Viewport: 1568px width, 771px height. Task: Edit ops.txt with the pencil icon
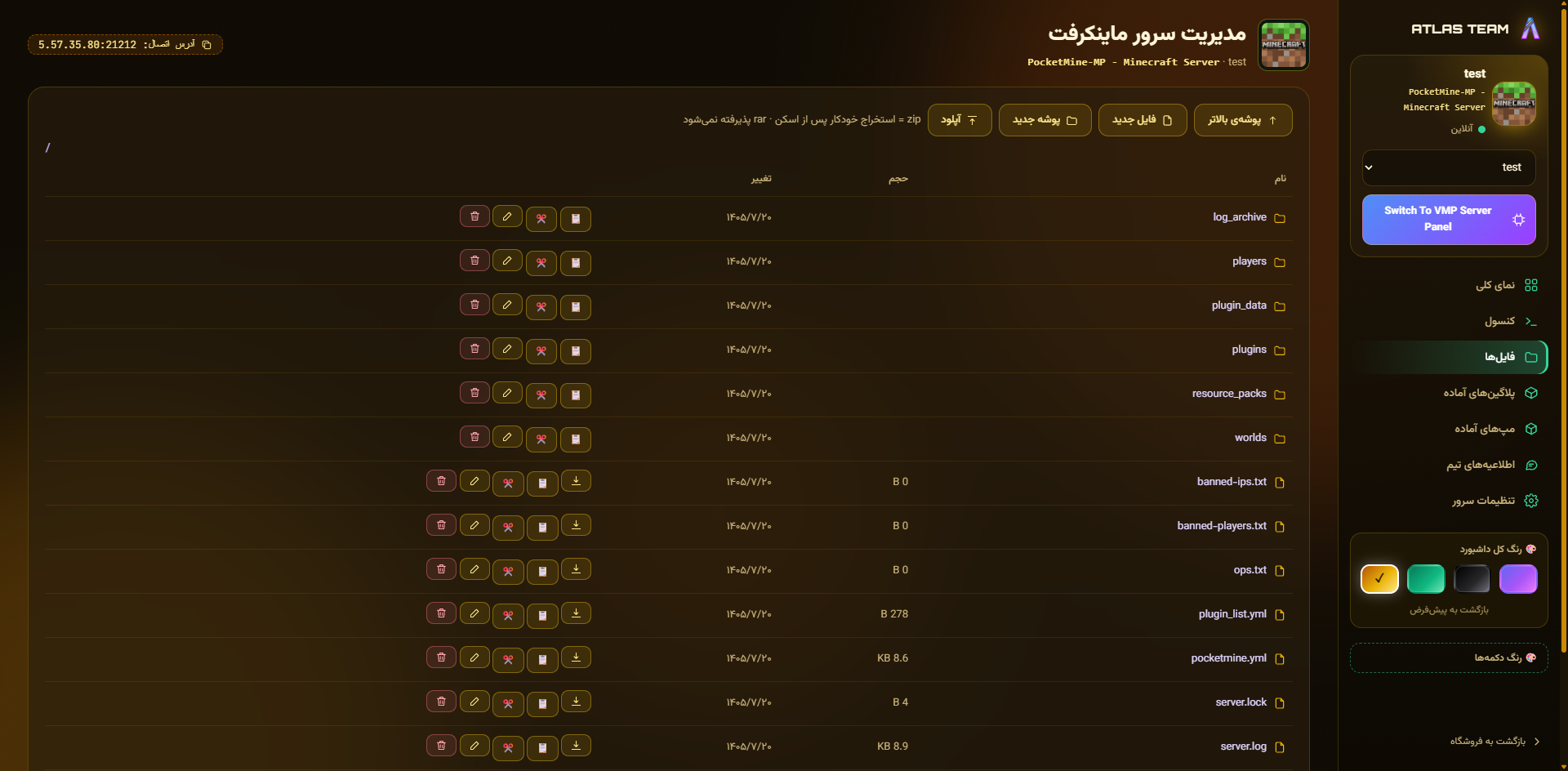(x=474, y=569)
